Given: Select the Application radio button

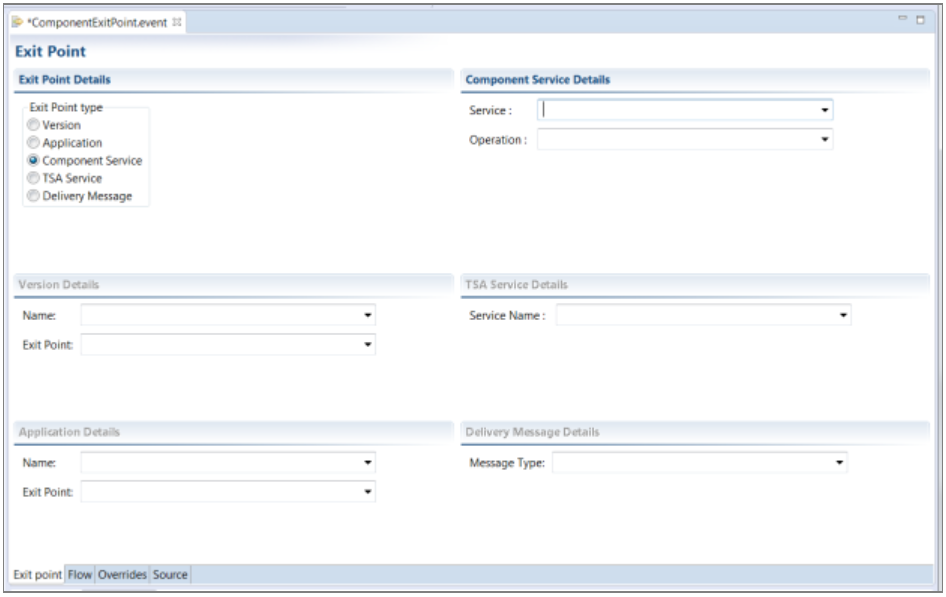Looking at the screenshot, I should pyautogui.click(x=34, y=143).
